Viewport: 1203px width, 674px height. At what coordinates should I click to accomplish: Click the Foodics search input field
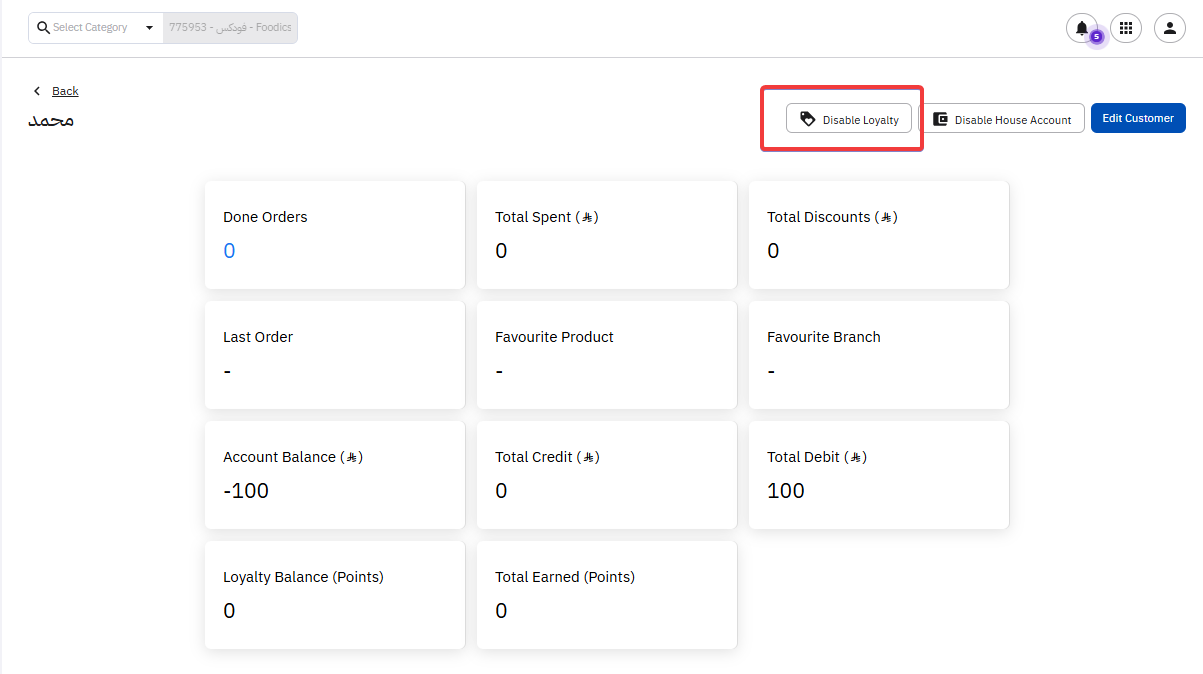[x=230, y=28]
